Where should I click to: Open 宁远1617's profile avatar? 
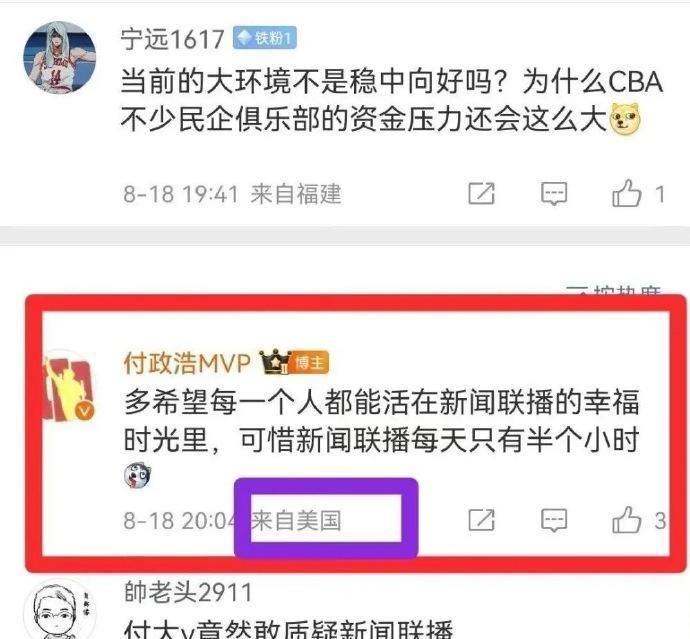(59, 57)
